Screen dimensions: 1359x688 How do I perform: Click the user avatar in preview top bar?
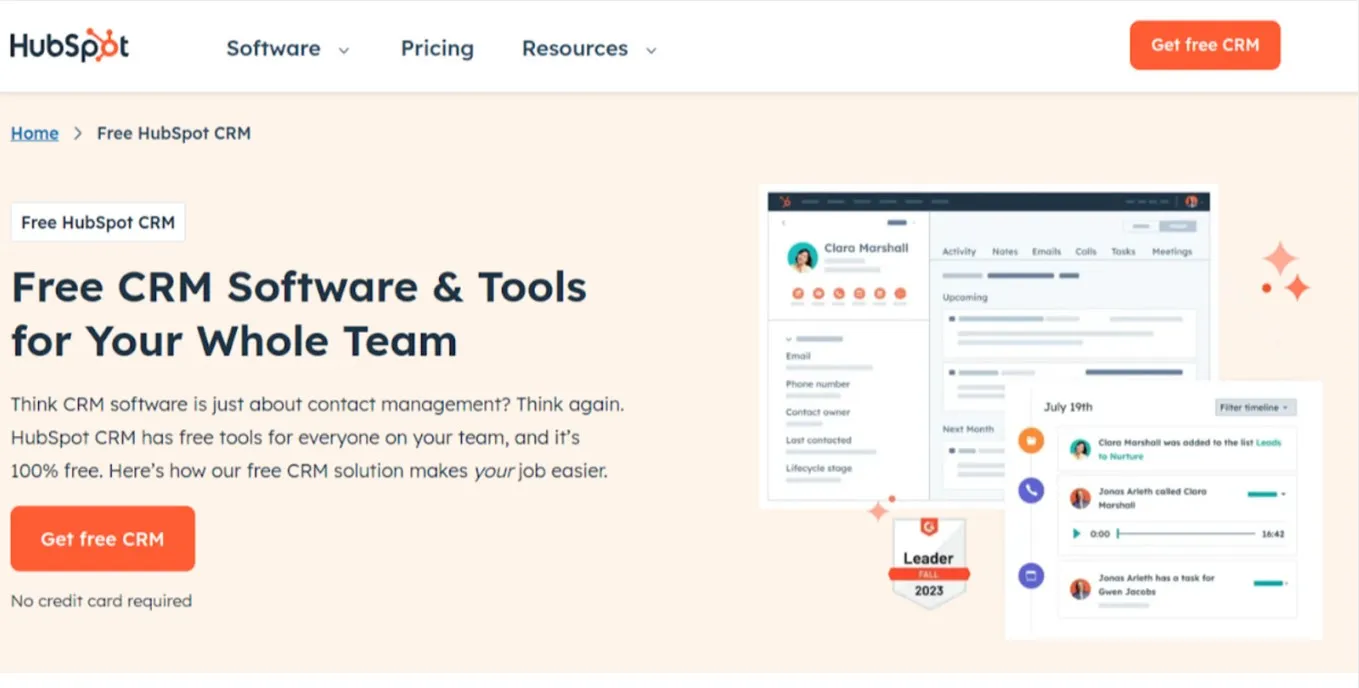point(1192,202)
